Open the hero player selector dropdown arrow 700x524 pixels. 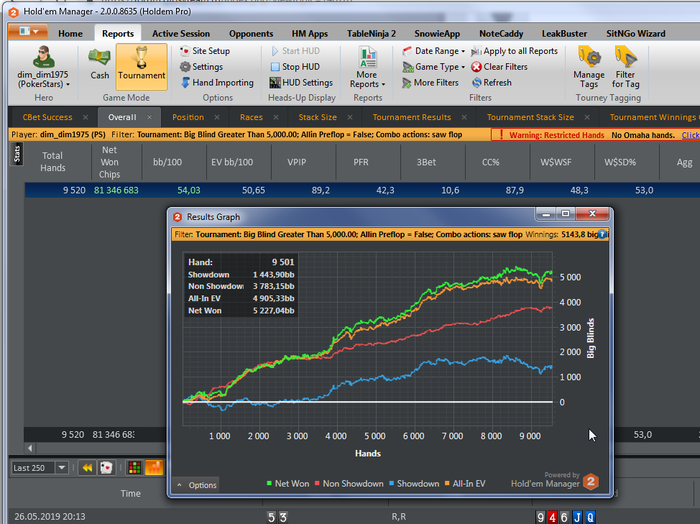68,84
